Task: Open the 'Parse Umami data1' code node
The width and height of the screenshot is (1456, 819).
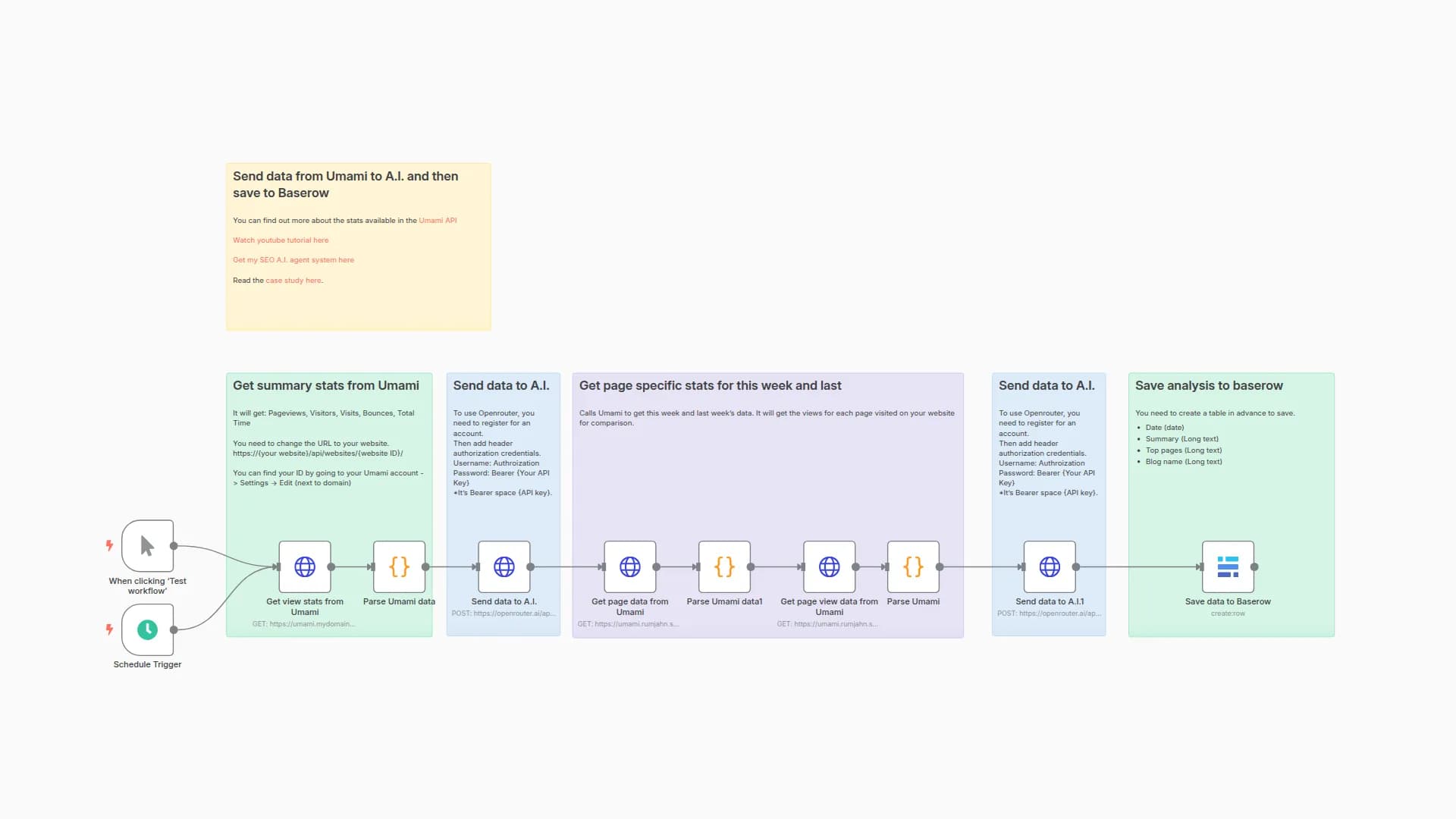Action: pyautogui.click(x=725, y=566)
